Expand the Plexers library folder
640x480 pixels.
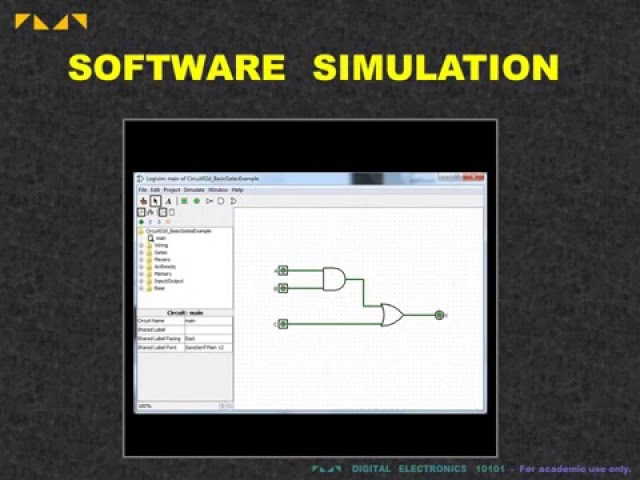pos(142,260)
